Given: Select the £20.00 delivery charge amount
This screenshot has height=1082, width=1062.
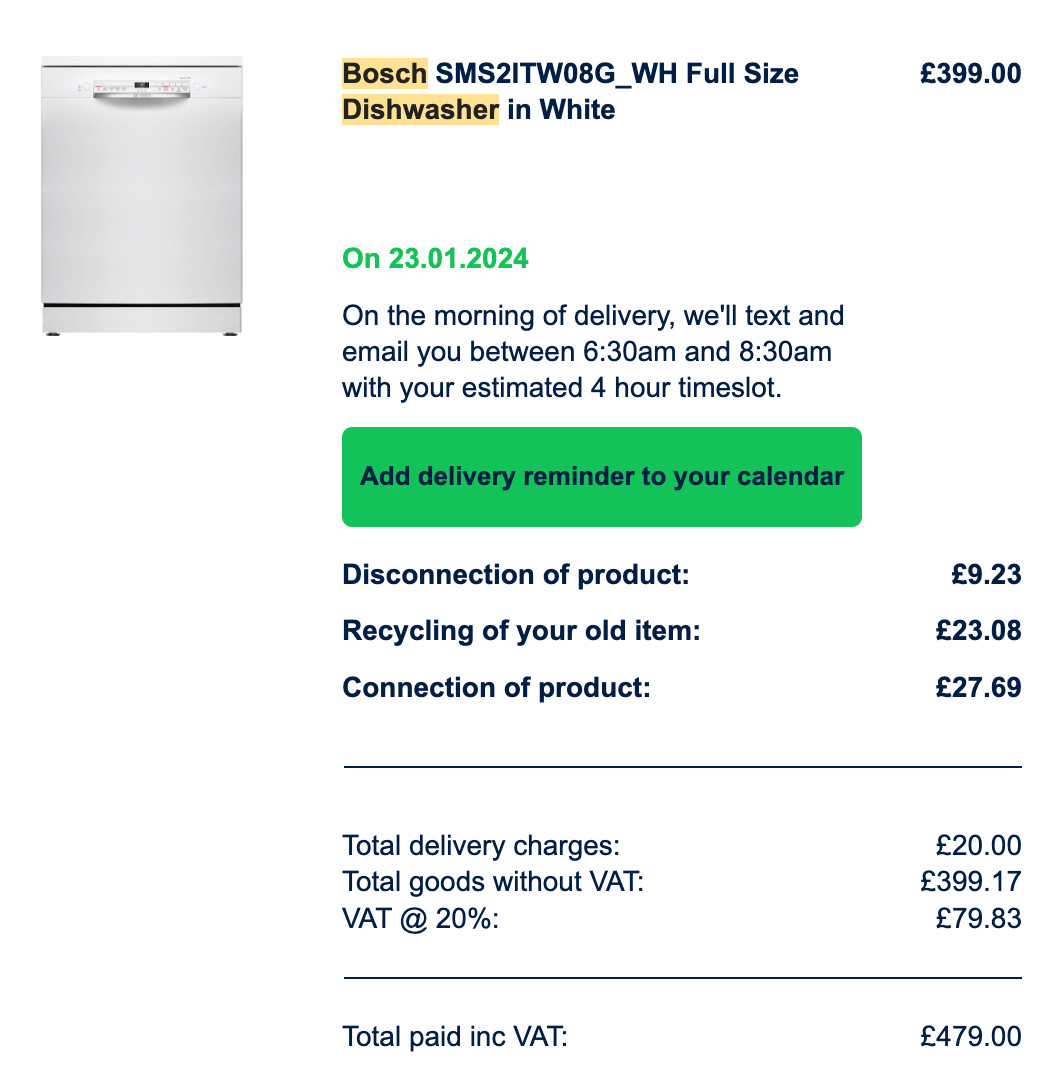Looking at the screenshot, I should pyautogui.click(x=978, y=846).
